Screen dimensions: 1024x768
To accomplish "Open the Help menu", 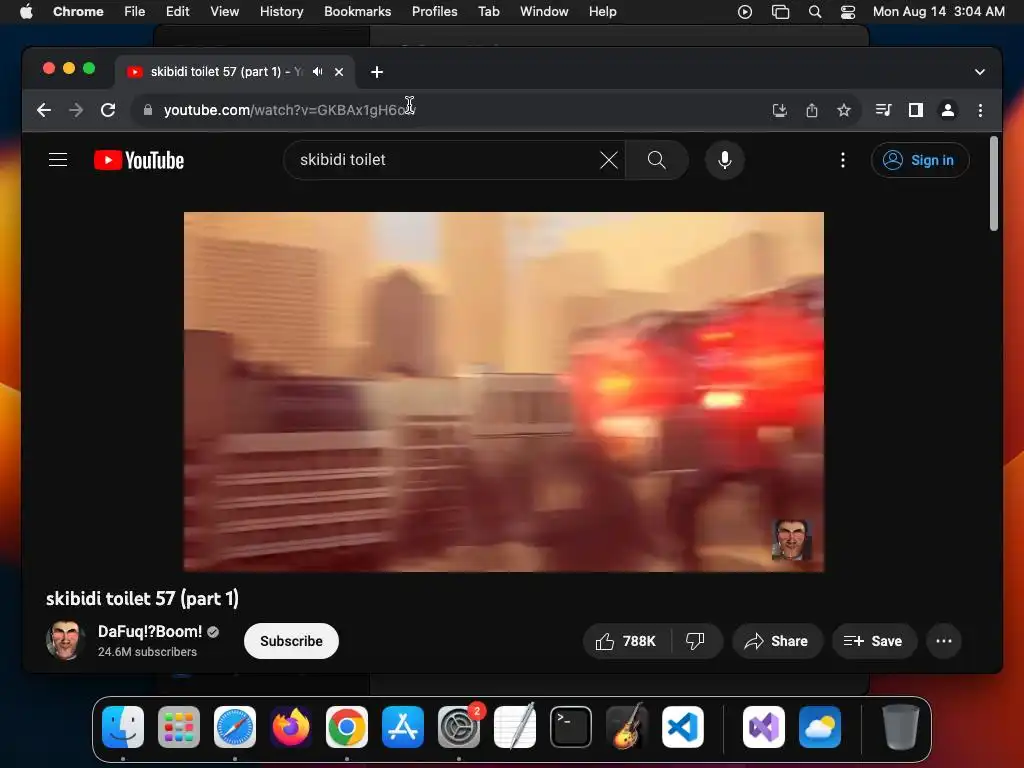I will [x=602, y=12].
